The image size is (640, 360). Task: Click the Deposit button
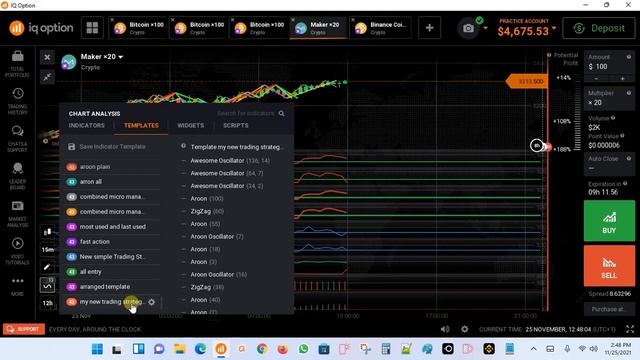(x=599, y=28)
